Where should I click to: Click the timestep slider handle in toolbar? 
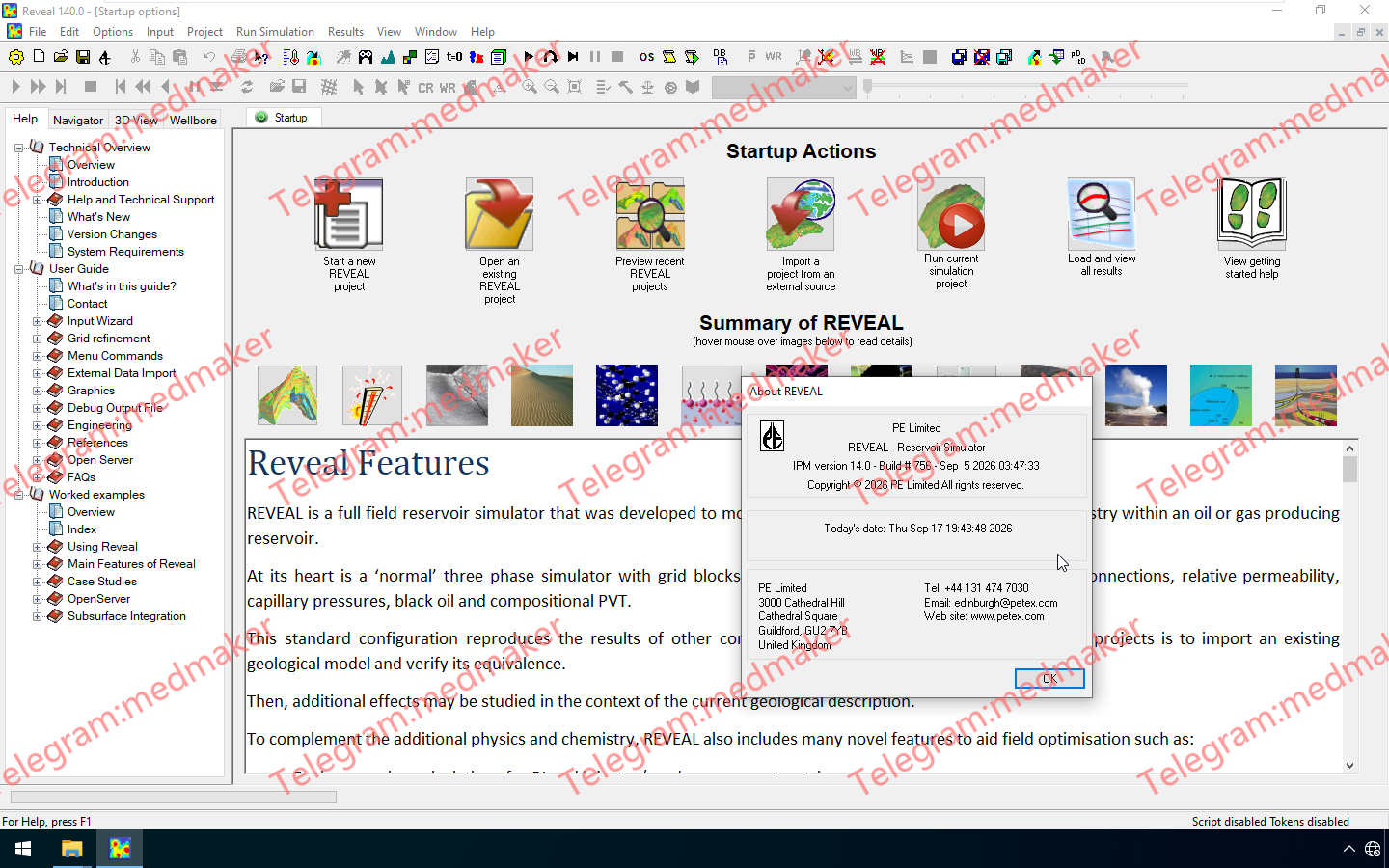pos(868,87)
